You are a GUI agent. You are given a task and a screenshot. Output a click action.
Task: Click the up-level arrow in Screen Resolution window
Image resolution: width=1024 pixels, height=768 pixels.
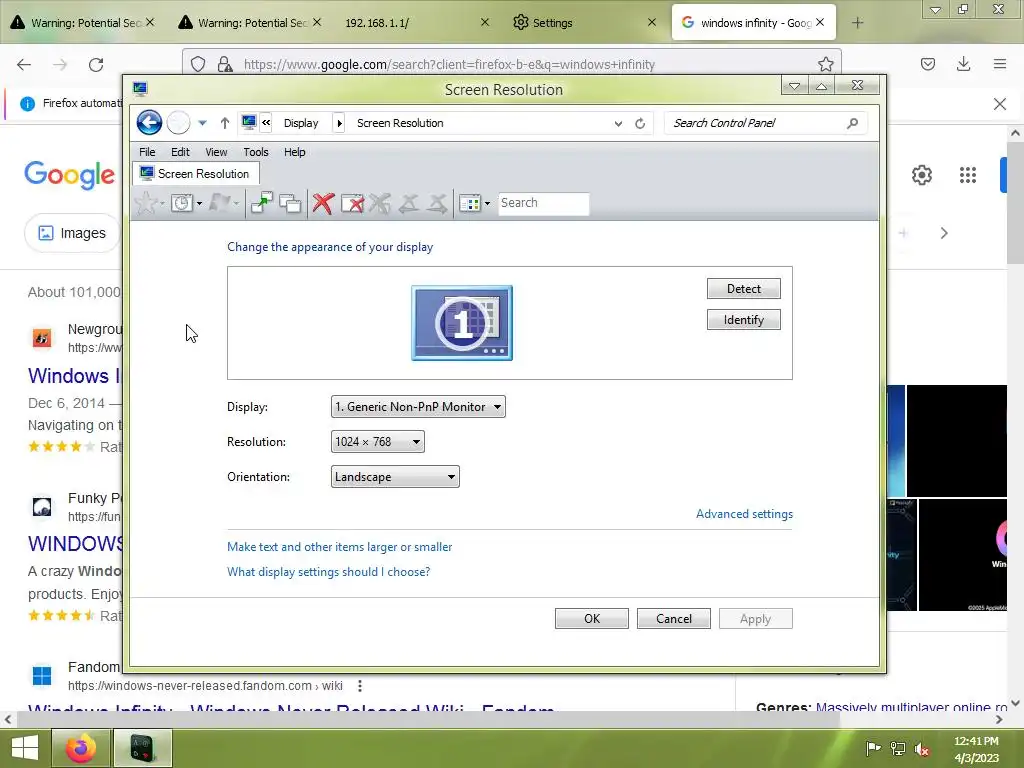(x=225, y=123)
